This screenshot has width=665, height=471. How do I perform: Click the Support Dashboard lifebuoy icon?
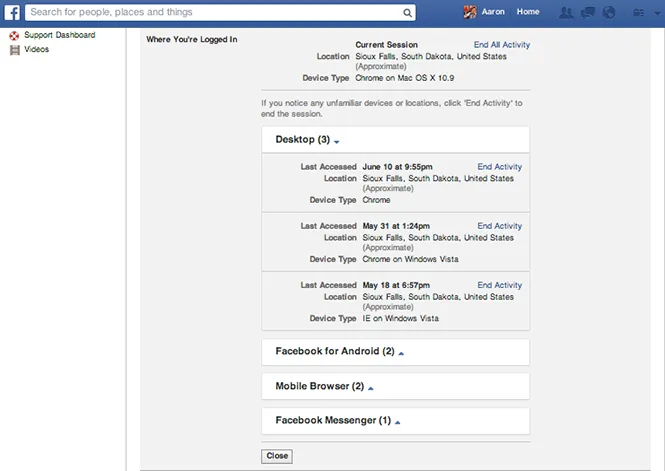14,36
